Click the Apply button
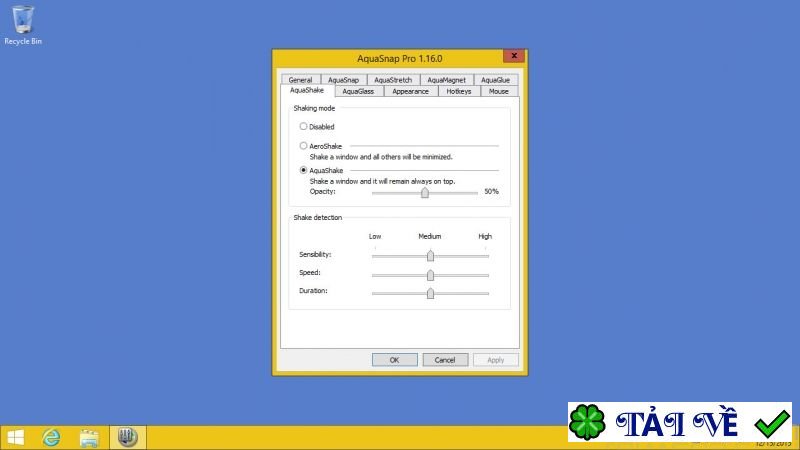This screenshot has width=800, height=450. click(495, 360)
